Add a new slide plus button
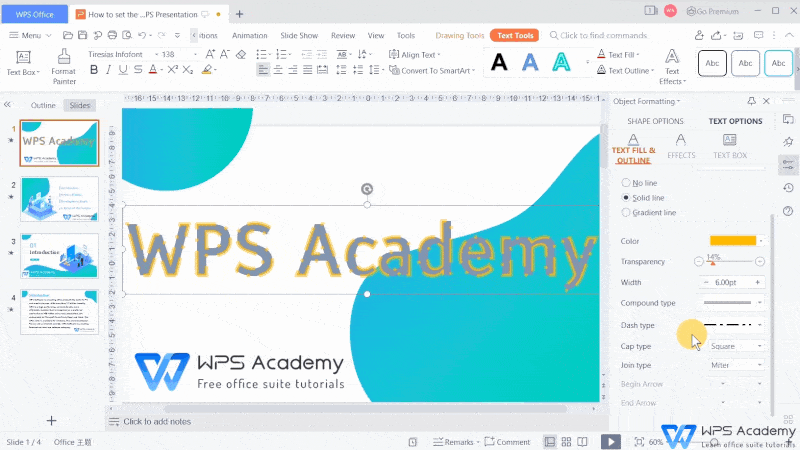 pyautogui.click(x=52, y=420)
